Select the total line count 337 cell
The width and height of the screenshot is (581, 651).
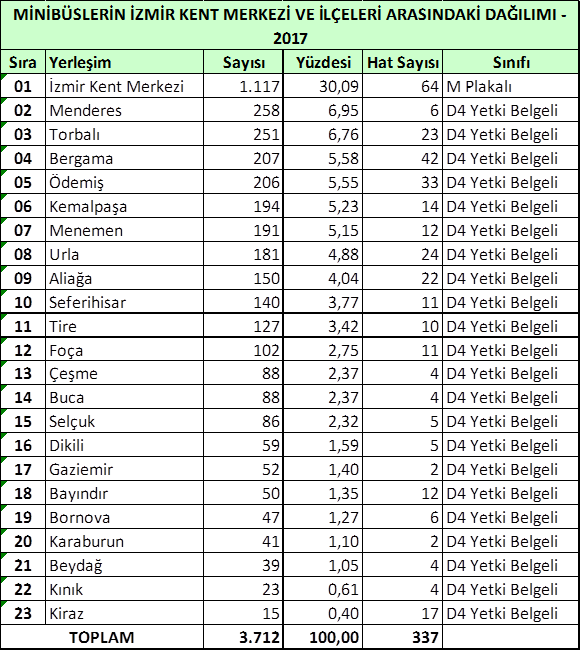(x=403, y=637)
